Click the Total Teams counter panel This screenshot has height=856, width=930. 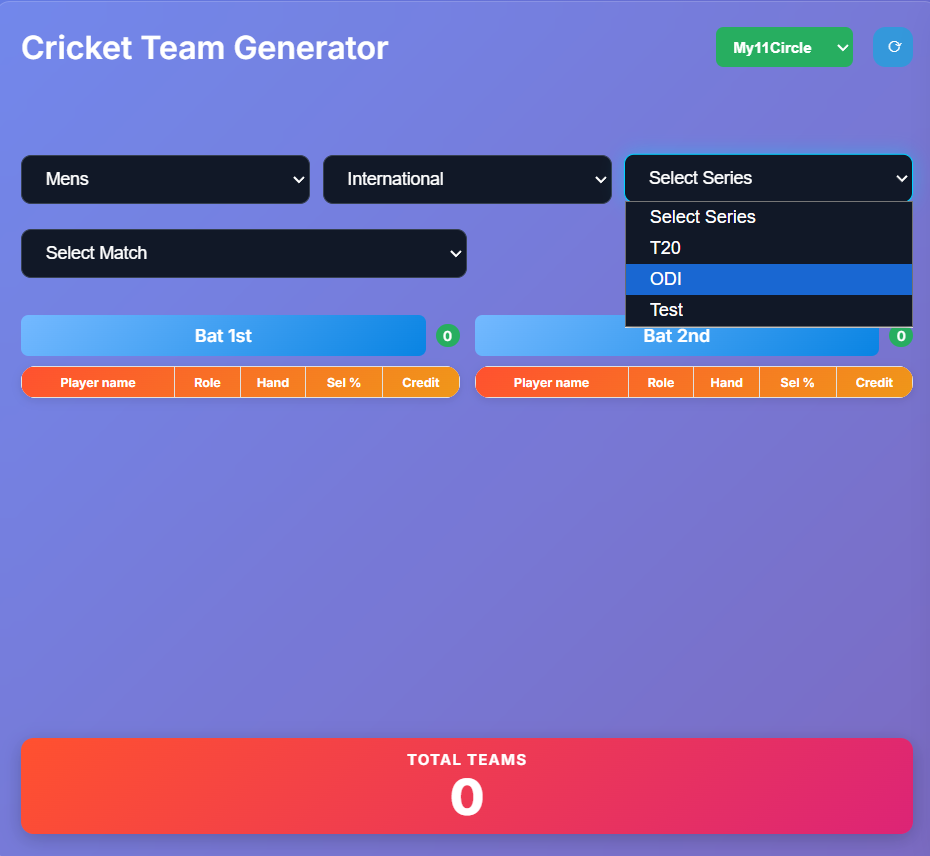coord(467,786)
